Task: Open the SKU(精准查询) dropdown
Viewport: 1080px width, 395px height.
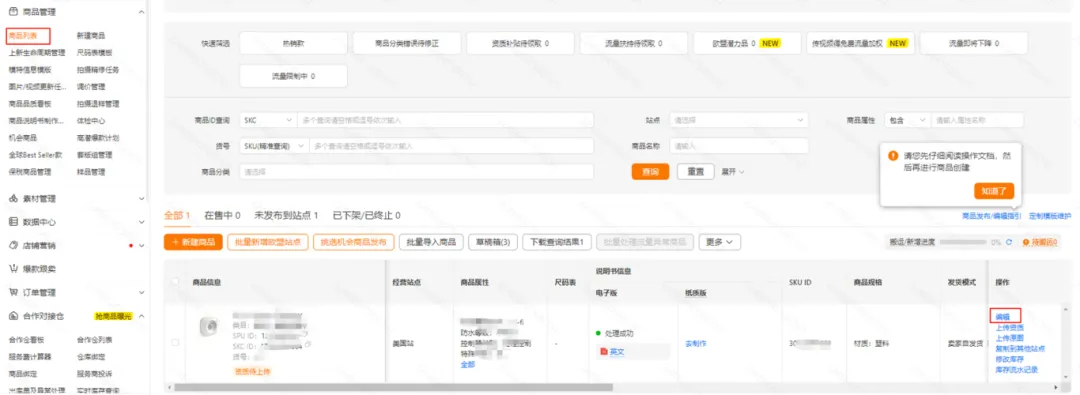Action: point(273,146)
